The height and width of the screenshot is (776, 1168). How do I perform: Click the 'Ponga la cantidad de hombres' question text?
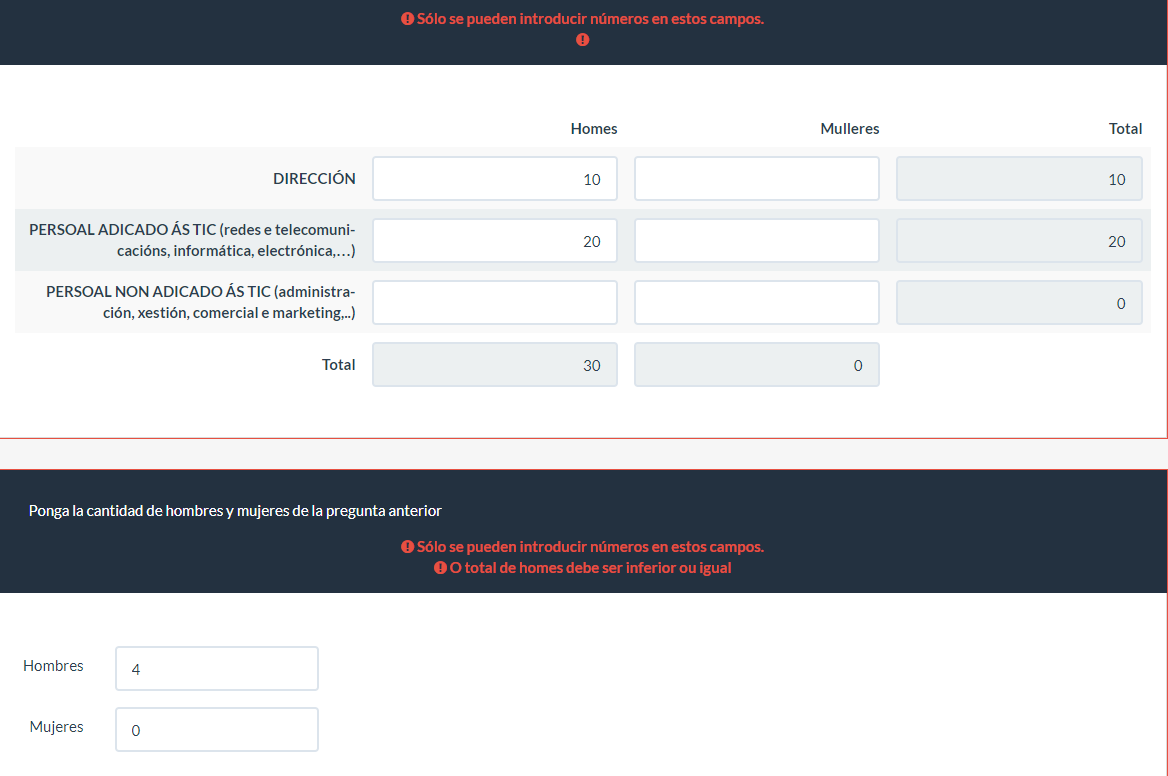pos(235,511)
